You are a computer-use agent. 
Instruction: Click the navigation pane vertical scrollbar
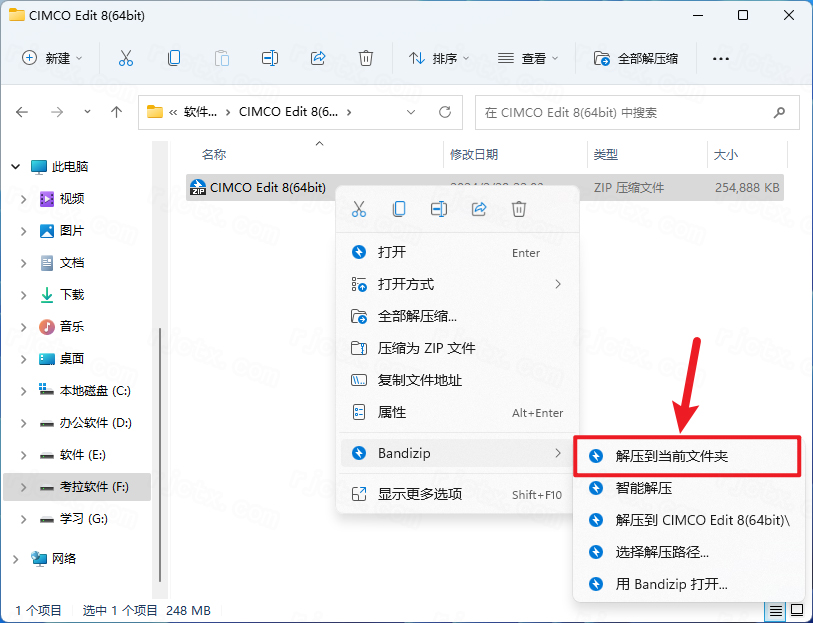(x=160, y=455)
